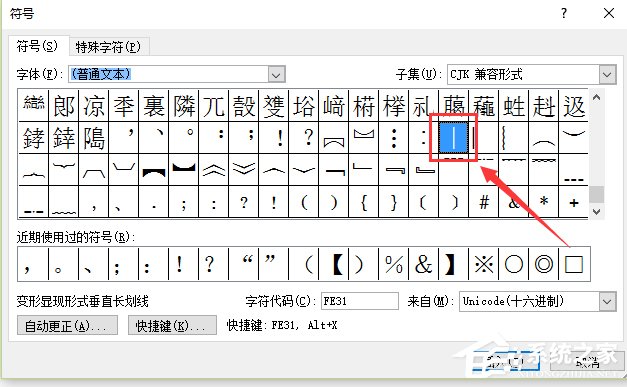Select the # symbol in the grid
627x387 pixels.
(x=483, y=202)
